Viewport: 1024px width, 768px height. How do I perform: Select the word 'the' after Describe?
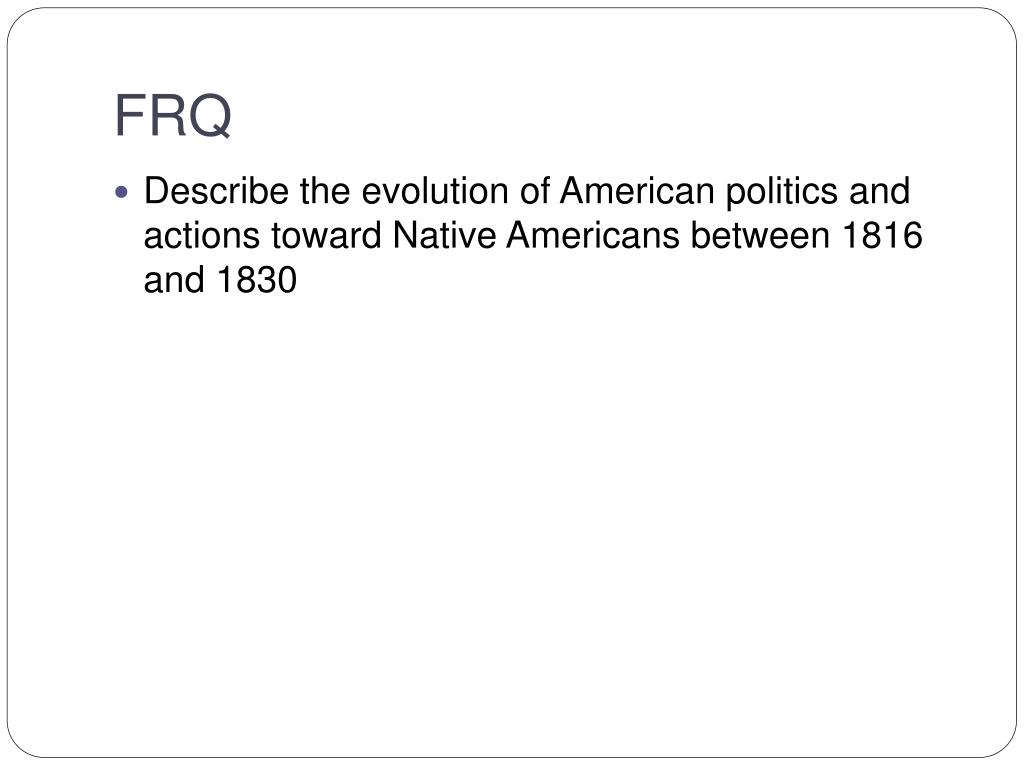pyautogui.click(x=325, y=191)
